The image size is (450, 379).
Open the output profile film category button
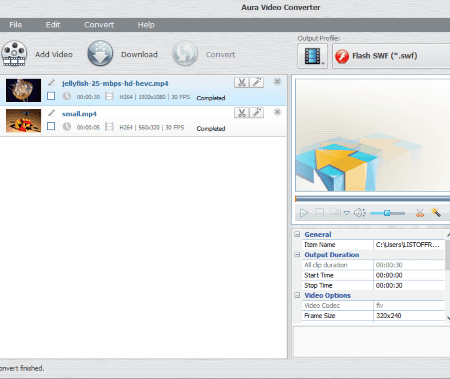(x=312, y=56)
